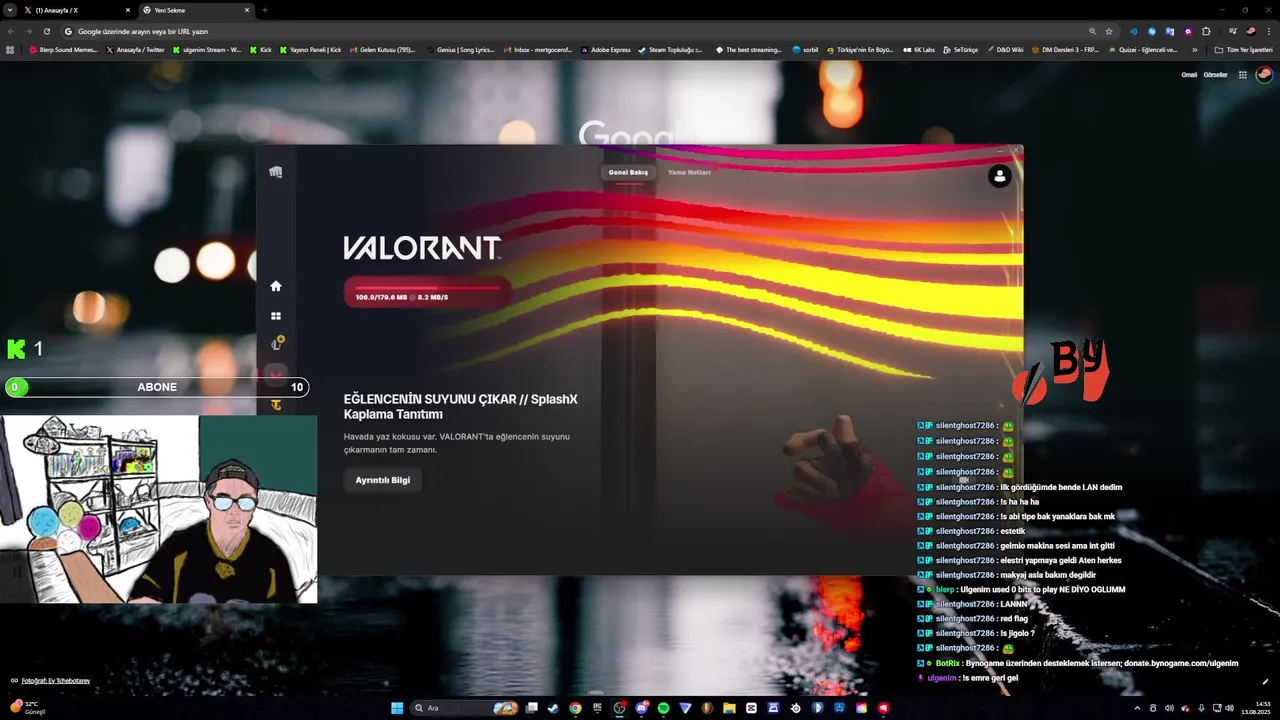Open the Chrome extensions puzzle icon

tap(1206, 31)
